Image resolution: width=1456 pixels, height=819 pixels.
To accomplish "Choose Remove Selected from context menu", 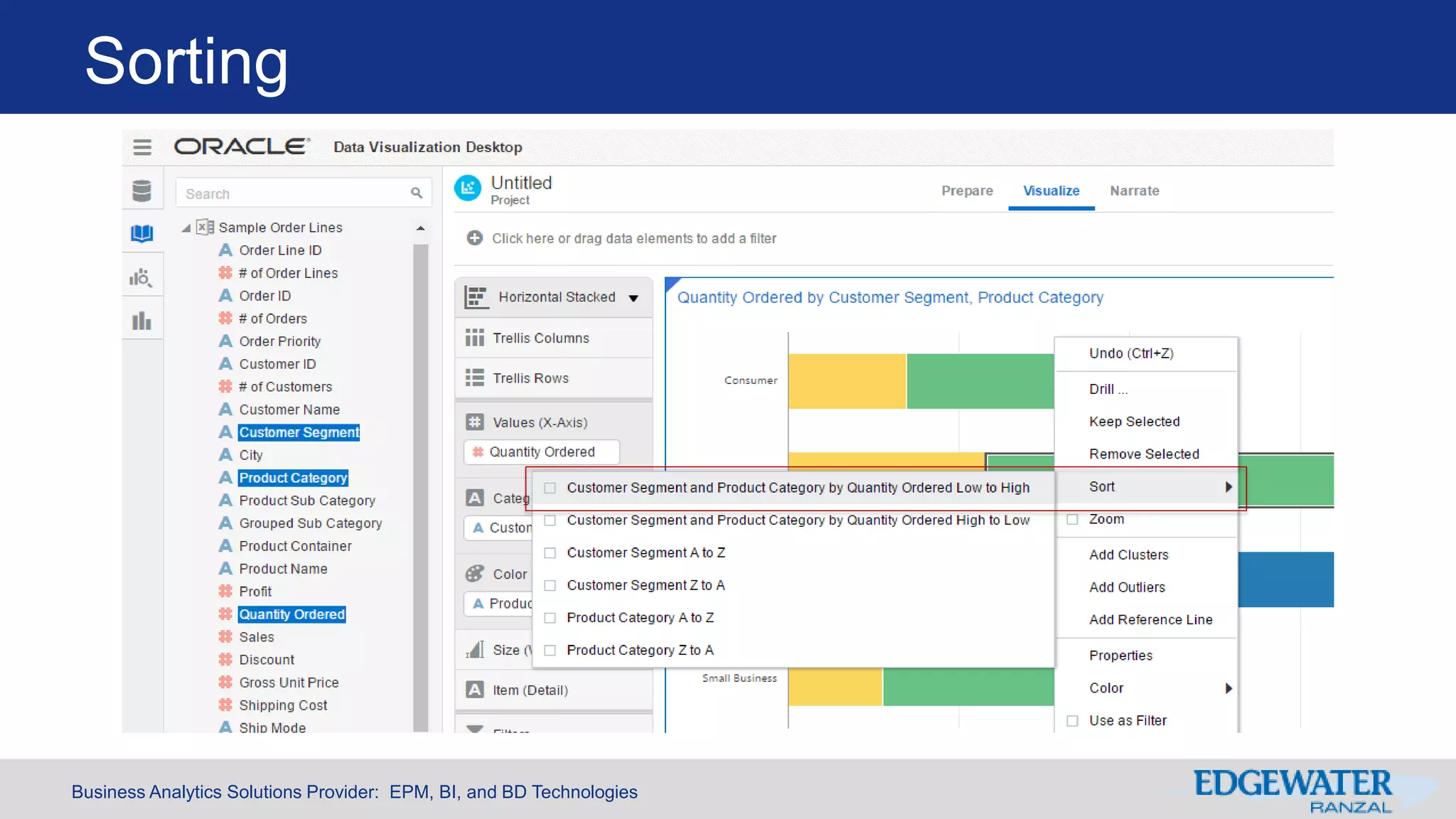I will 1146,454.
